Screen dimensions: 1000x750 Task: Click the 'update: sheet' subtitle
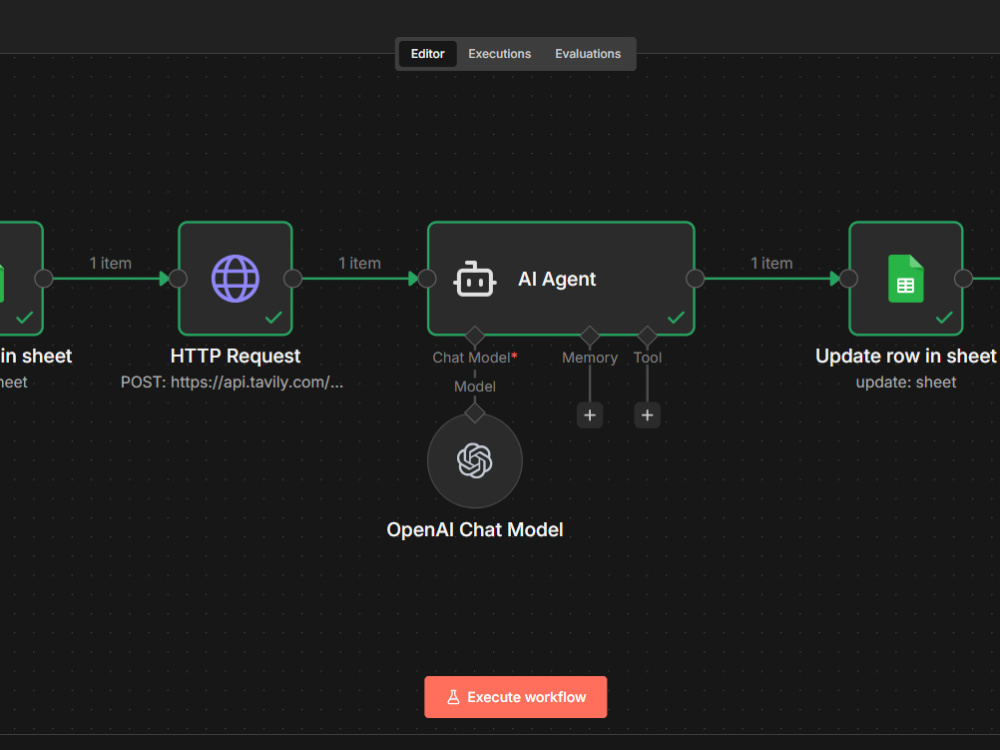[x=906, y=382]
